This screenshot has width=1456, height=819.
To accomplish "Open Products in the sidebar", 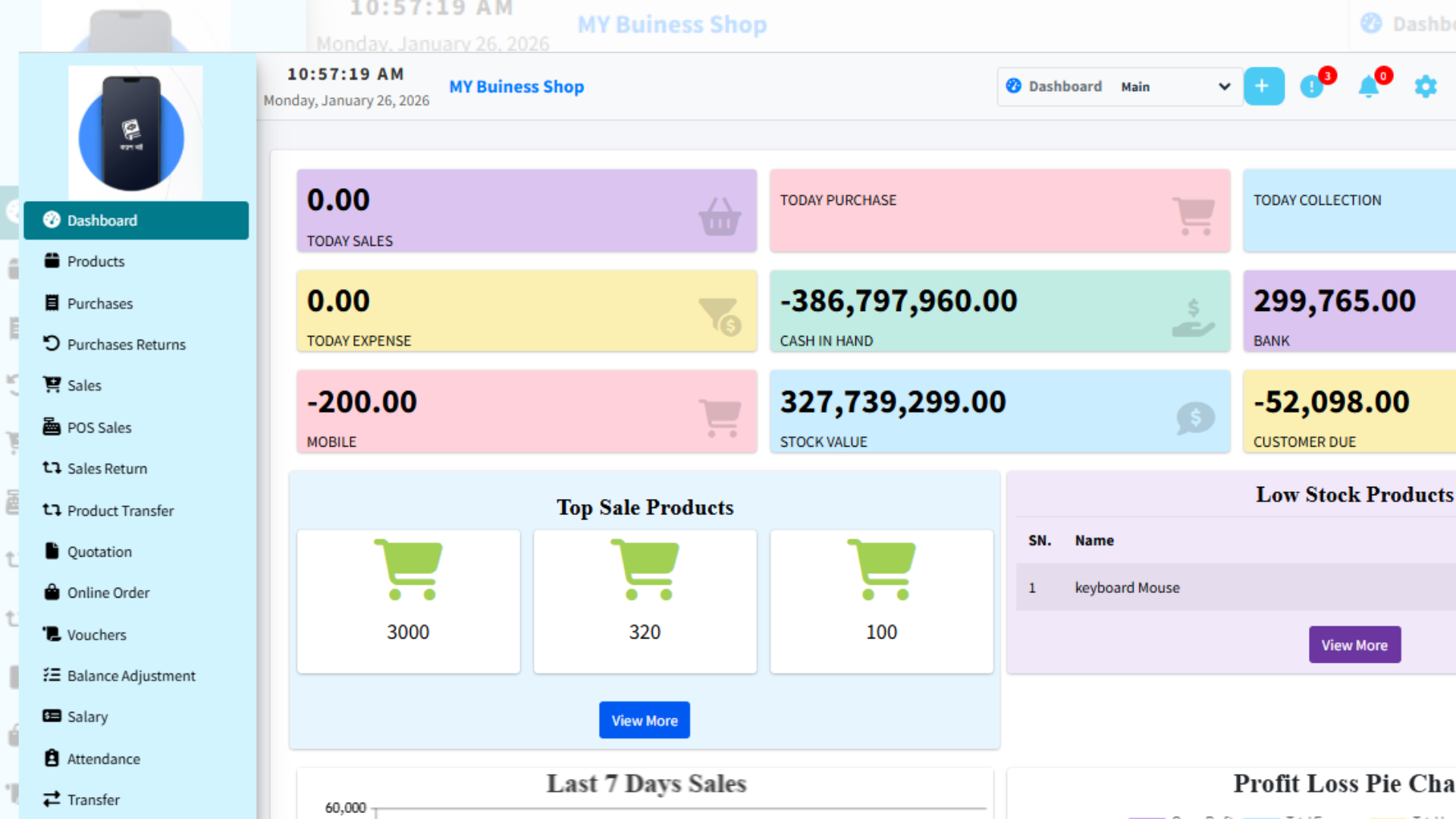I will coord(96,262).
